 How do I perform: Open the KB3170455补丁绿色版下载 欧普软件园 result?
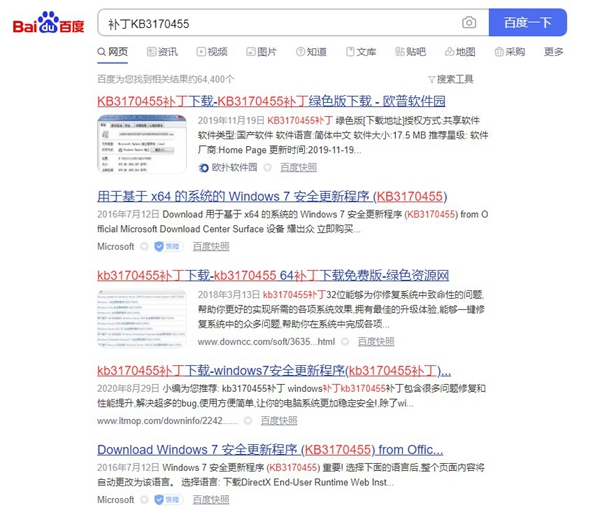click(x=271, y=101)
